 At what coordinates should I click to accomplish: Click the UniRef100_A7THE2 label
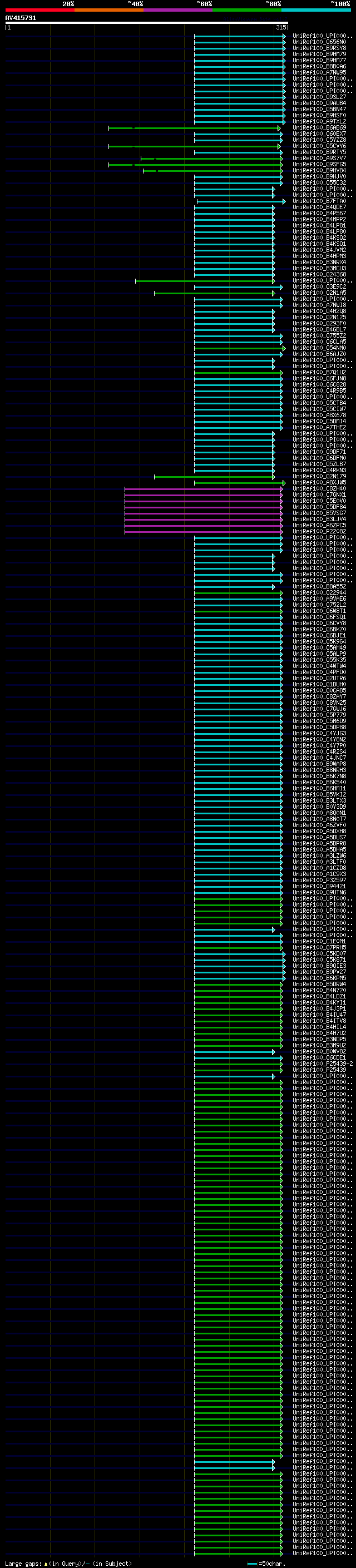319,427
